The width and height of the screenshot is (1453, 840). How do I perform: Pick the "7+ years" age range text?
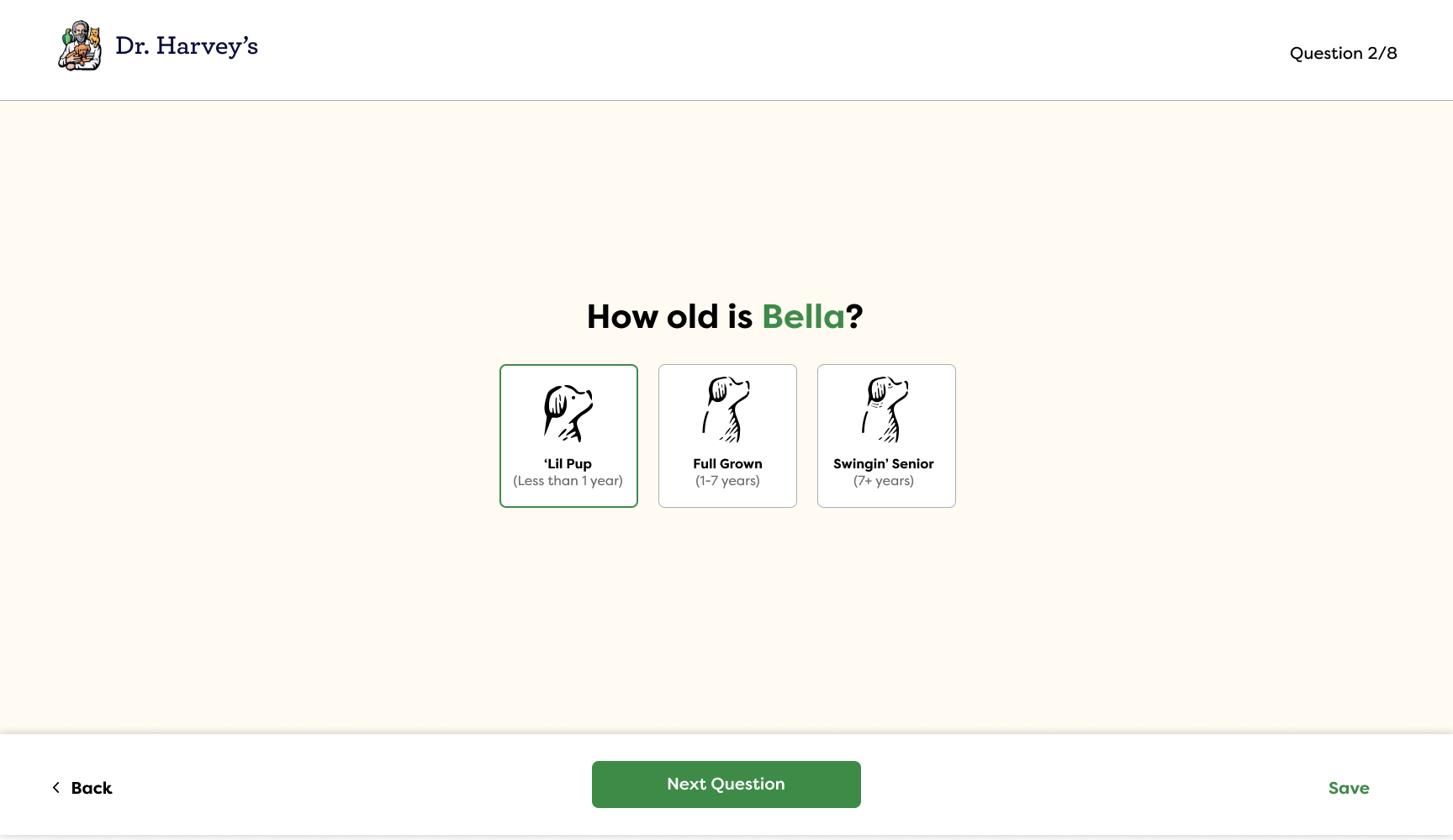[x=884, y=481]
